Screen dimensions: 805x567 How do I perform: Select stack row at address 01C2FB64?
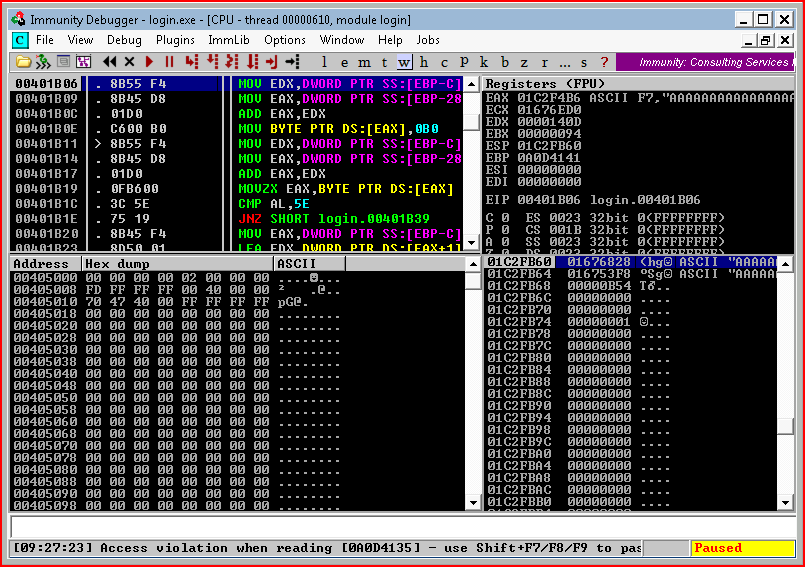coord(631,274)
